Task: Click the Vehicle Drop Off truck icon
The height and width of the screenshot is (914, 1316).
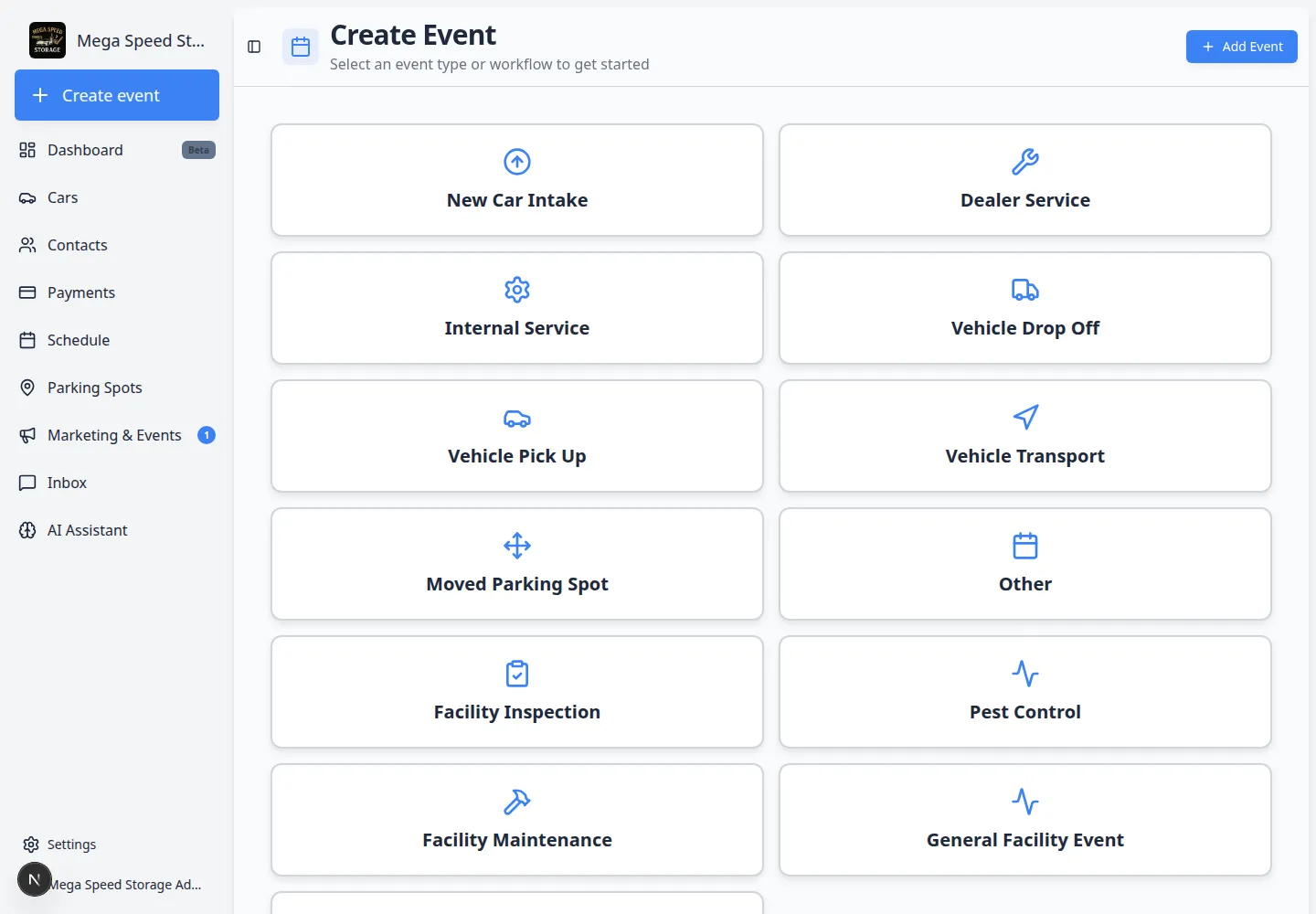Action: pyautogui.click(x=1025, y=290)
